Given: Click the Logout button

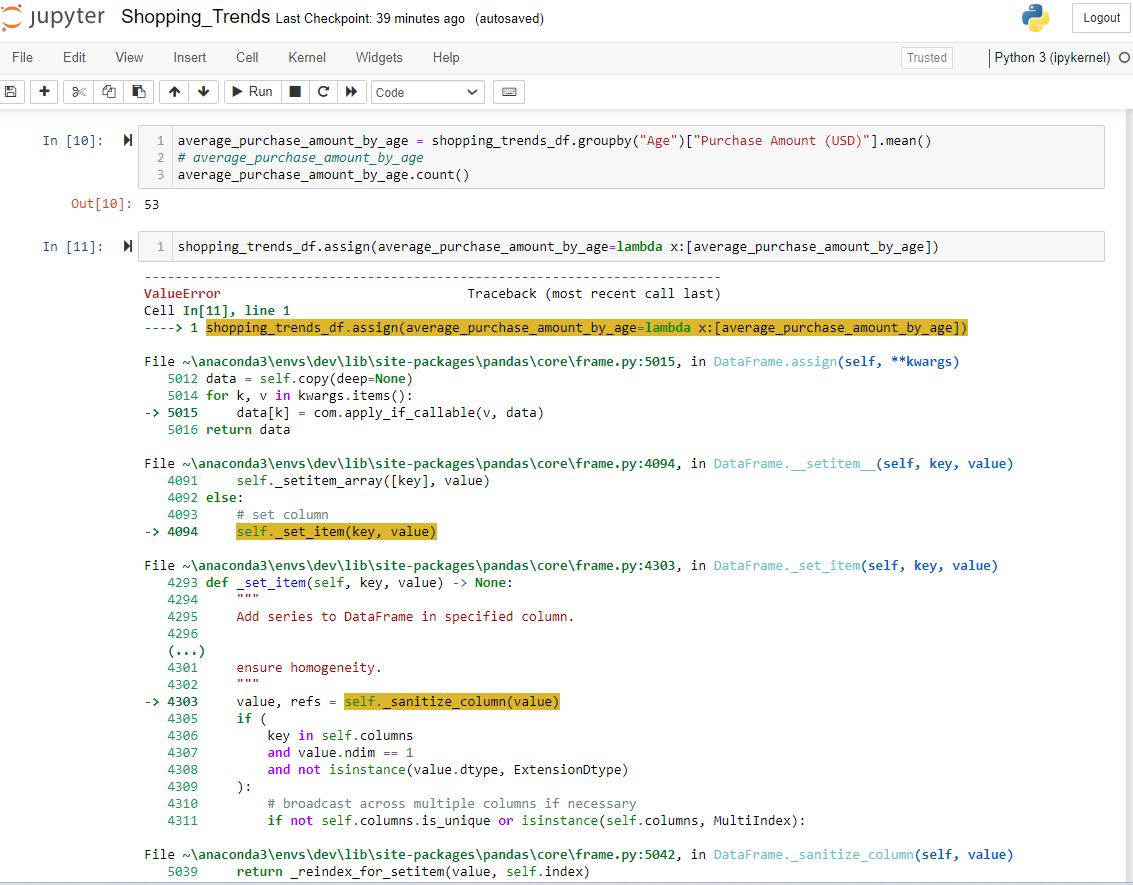Looking at the screenshot, I should (1101, 18).
